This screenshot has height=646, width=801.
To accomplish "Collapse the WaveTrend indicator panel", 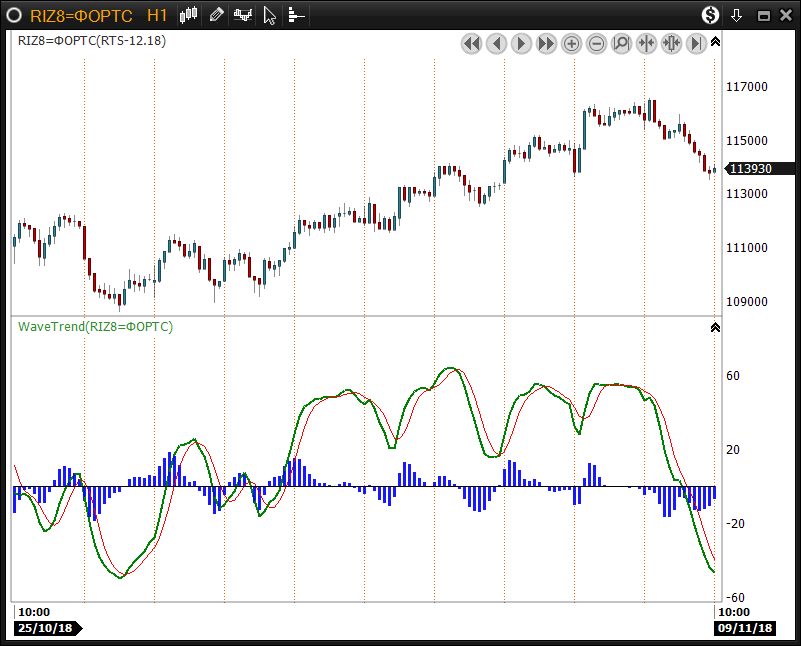I will (x=715, y=327).
